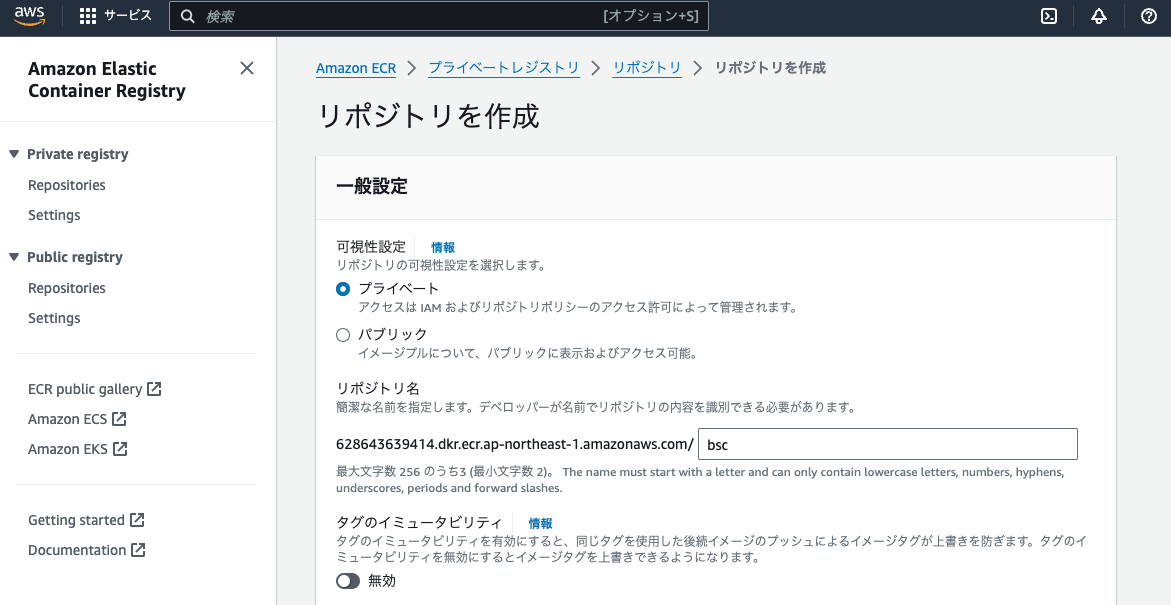
Task: Click the 情報 link beside 可視性設定
Action: [x=443, y=247]
